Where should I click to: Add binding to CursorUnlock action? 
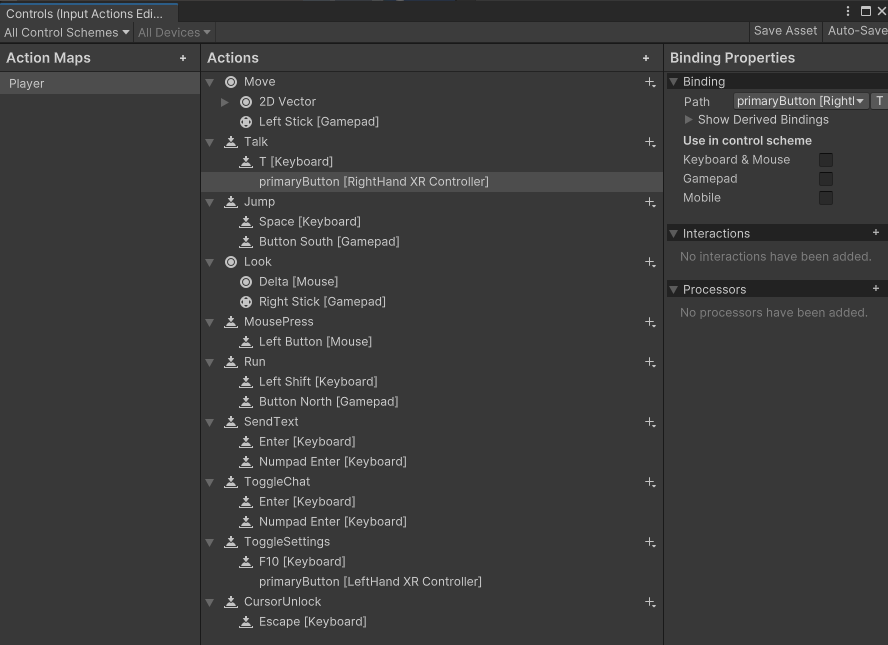[650, 602]
